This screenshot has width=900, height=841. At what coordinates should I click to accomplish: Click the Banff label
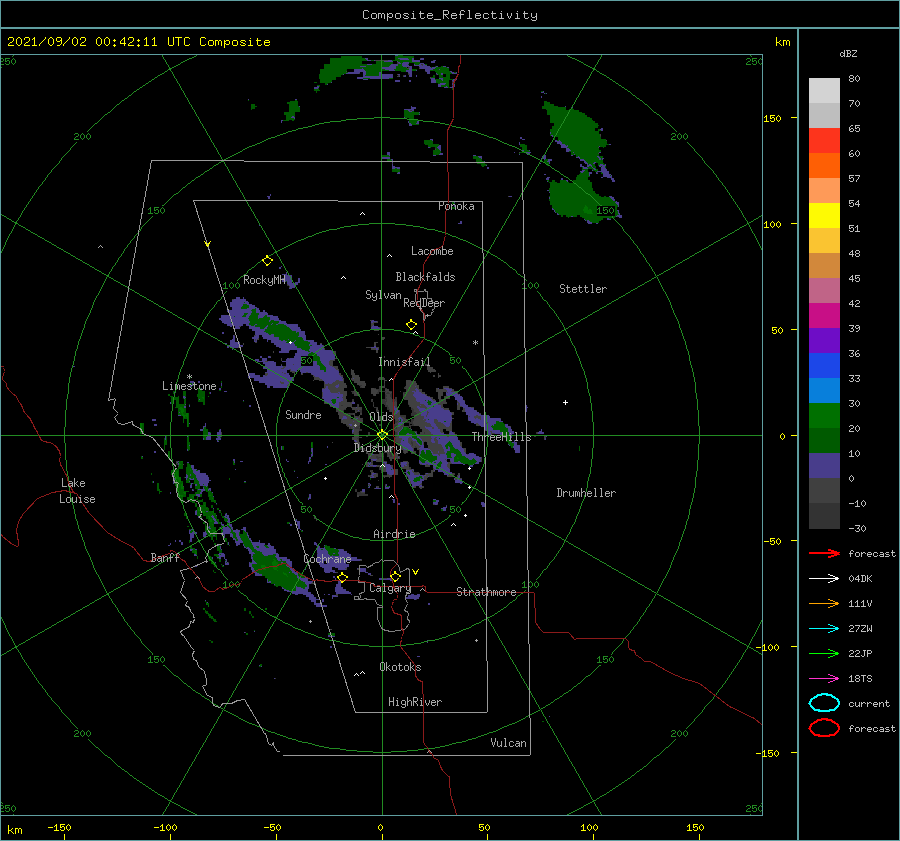coord(165,557)
